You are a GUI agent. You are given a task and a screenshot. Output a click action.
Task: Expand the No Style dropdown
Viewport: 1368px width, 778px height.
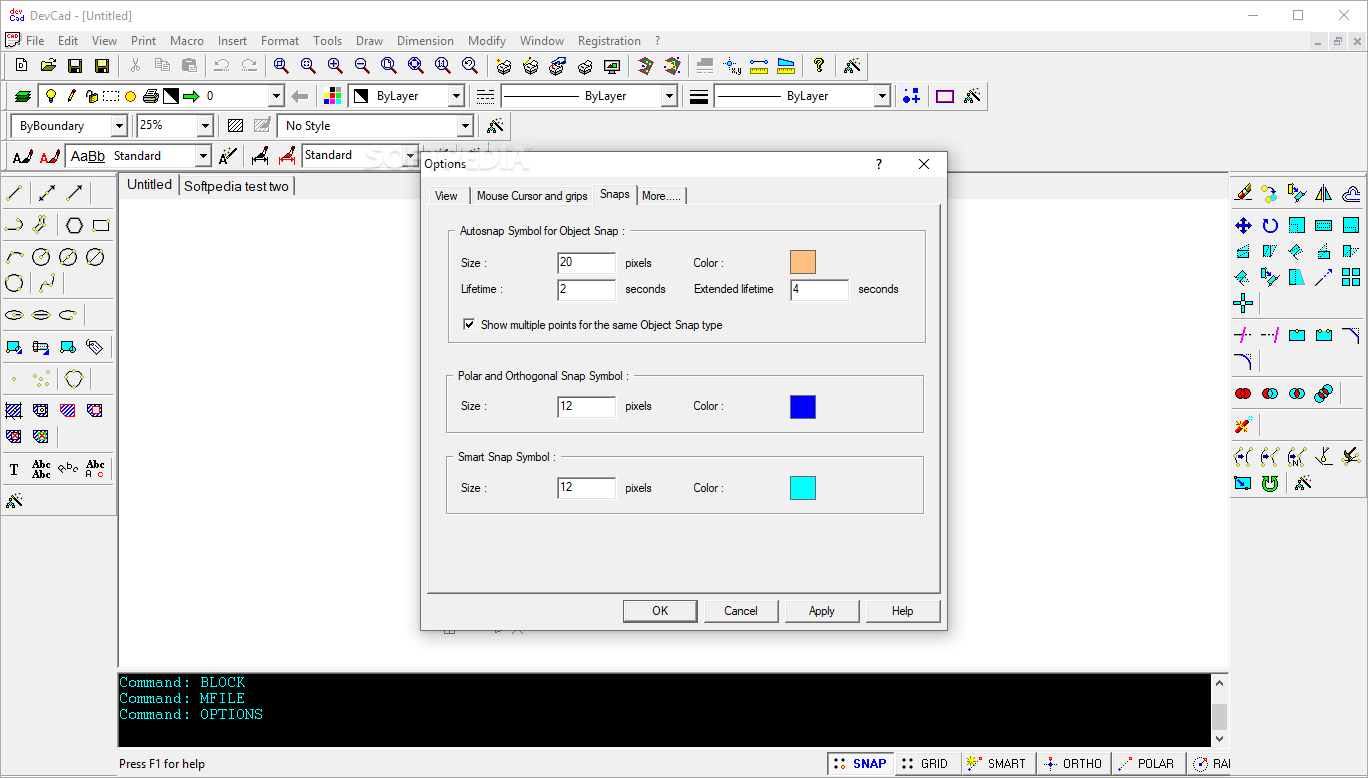click(x=464, y=126)
